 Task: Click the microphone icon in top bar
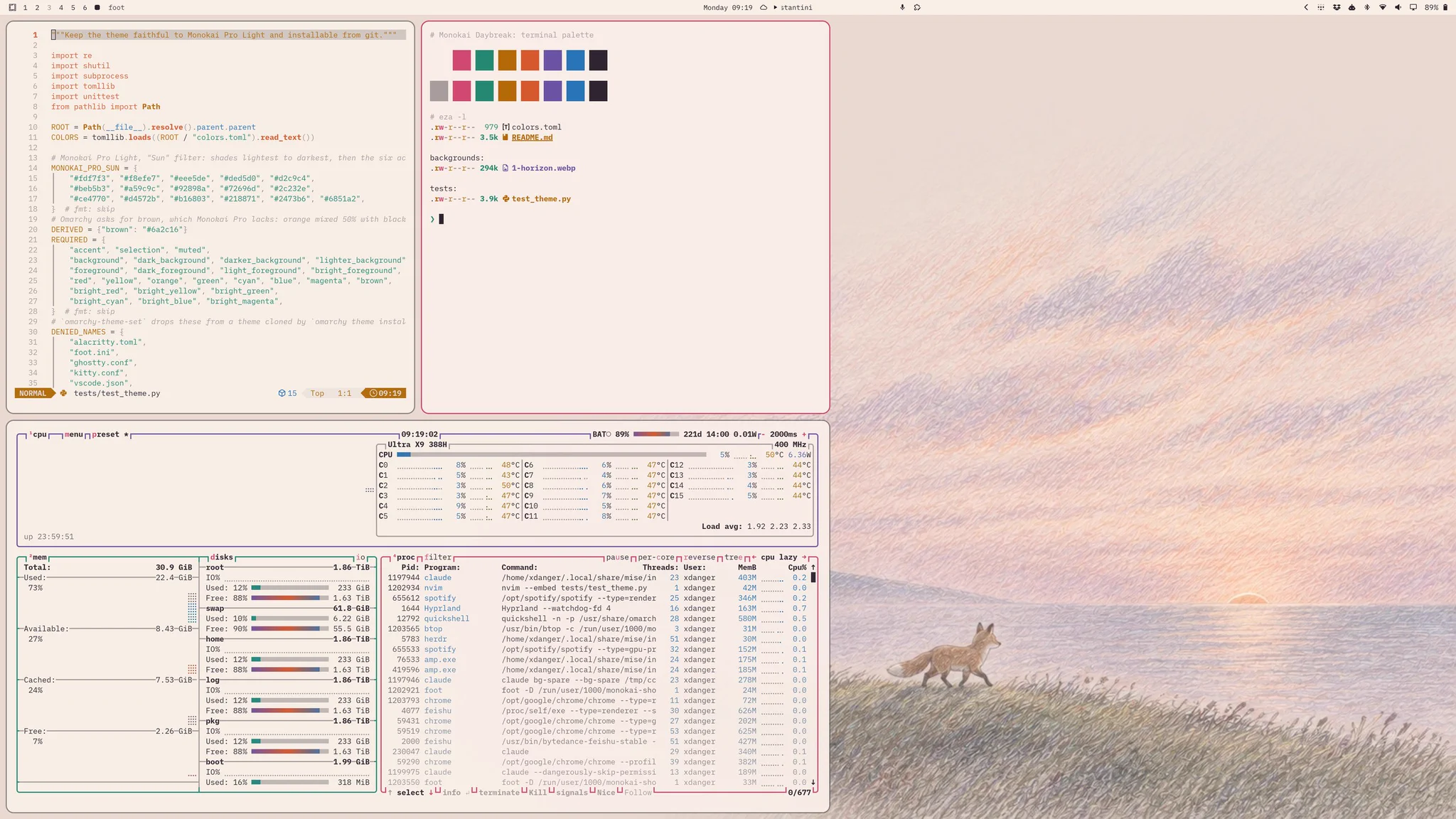[x=902, y=8]
